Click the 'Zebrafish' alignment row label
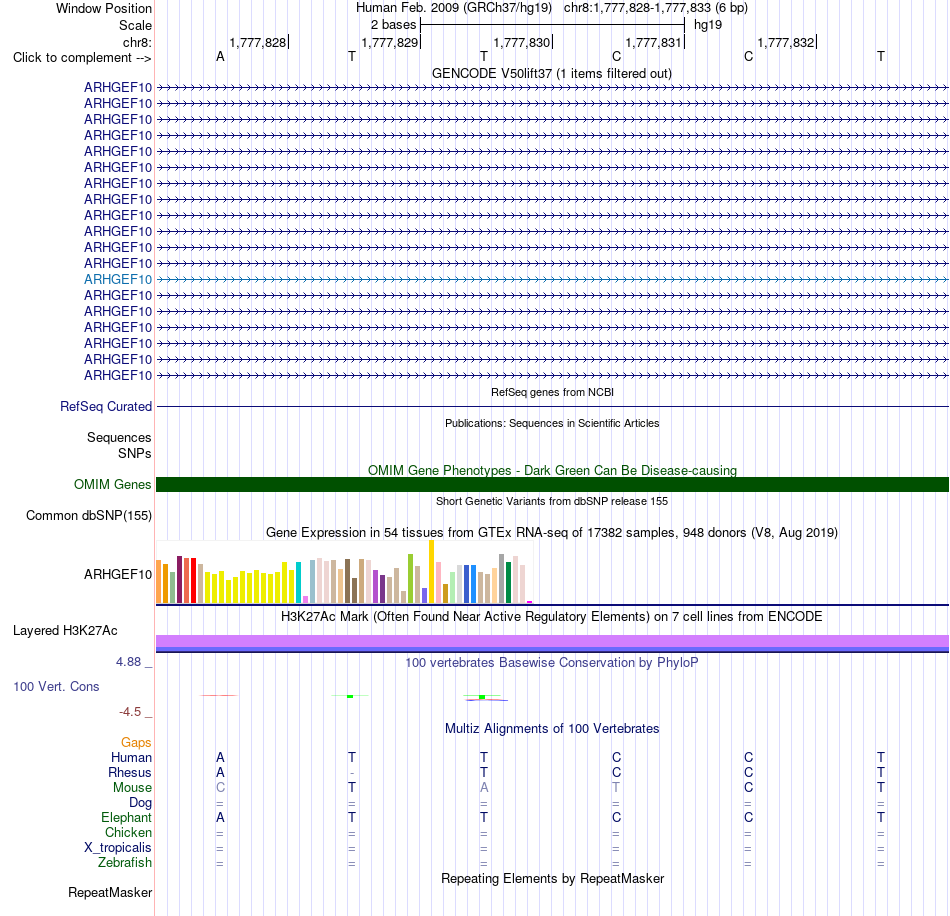This screenshot has width=950, height=916. (125, 862)
